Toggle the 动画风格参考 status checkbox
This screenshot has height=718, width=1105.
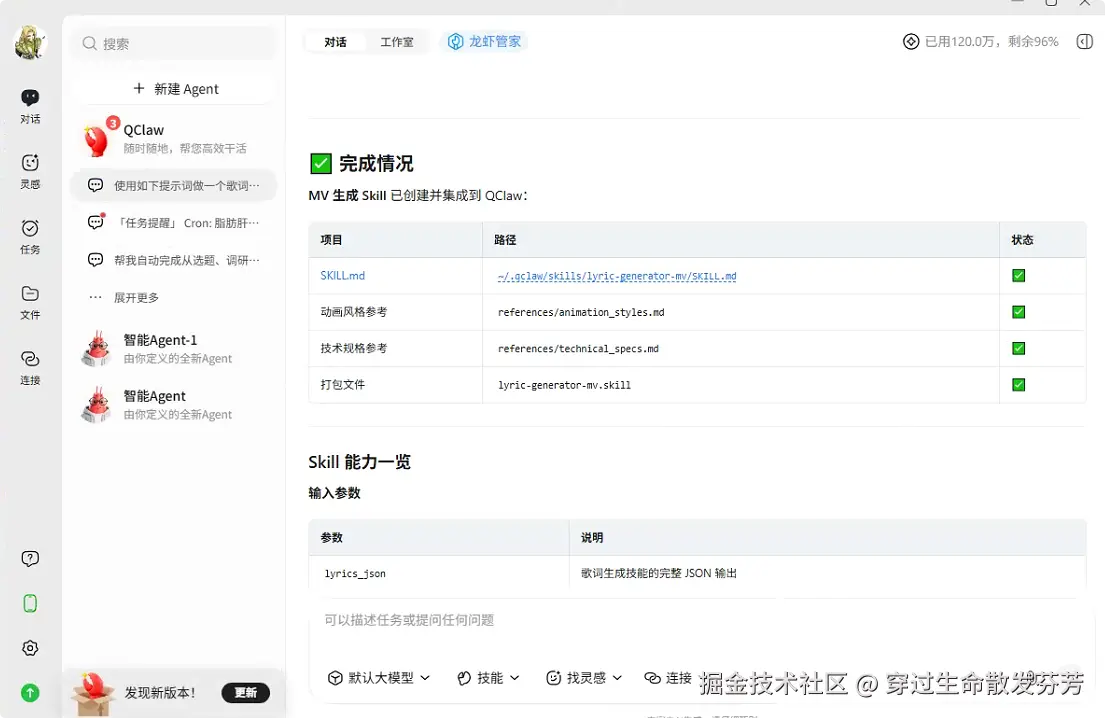[x=1018, y=312]
